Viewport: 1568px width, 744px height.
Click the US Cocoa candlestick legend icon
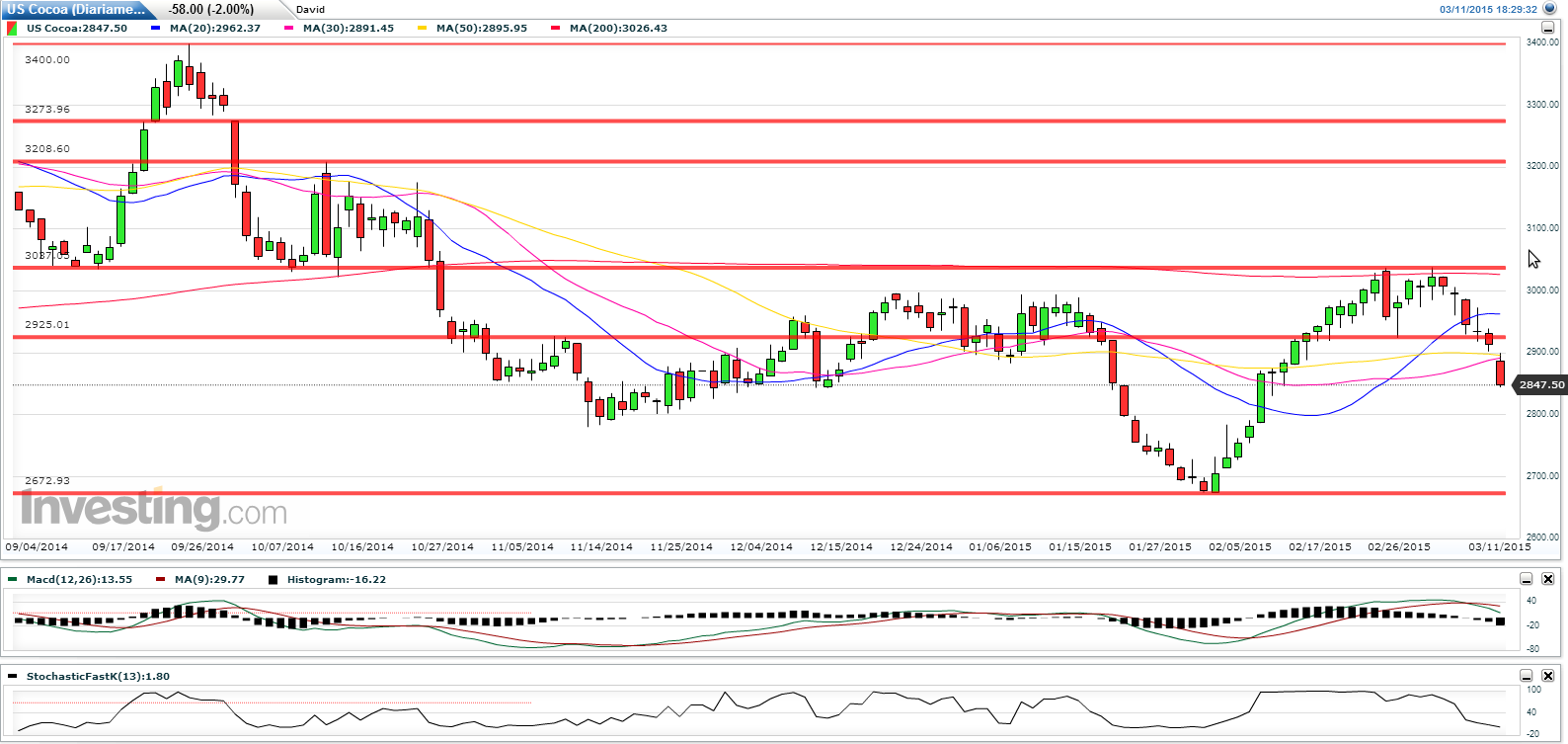point(12,29)
